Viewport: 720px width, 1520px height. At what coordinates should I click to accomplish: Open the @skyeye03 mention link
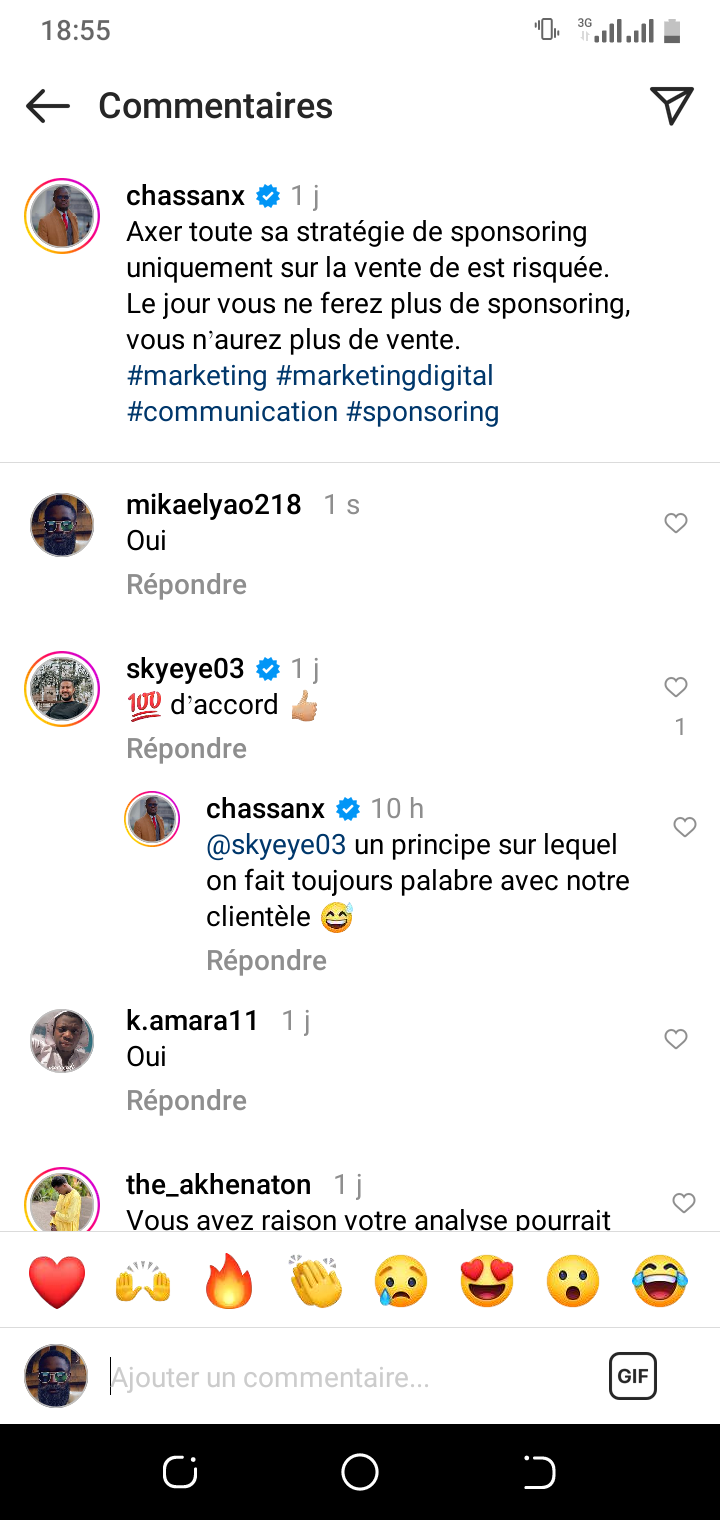pyautogui.click(x=276, y=845)
